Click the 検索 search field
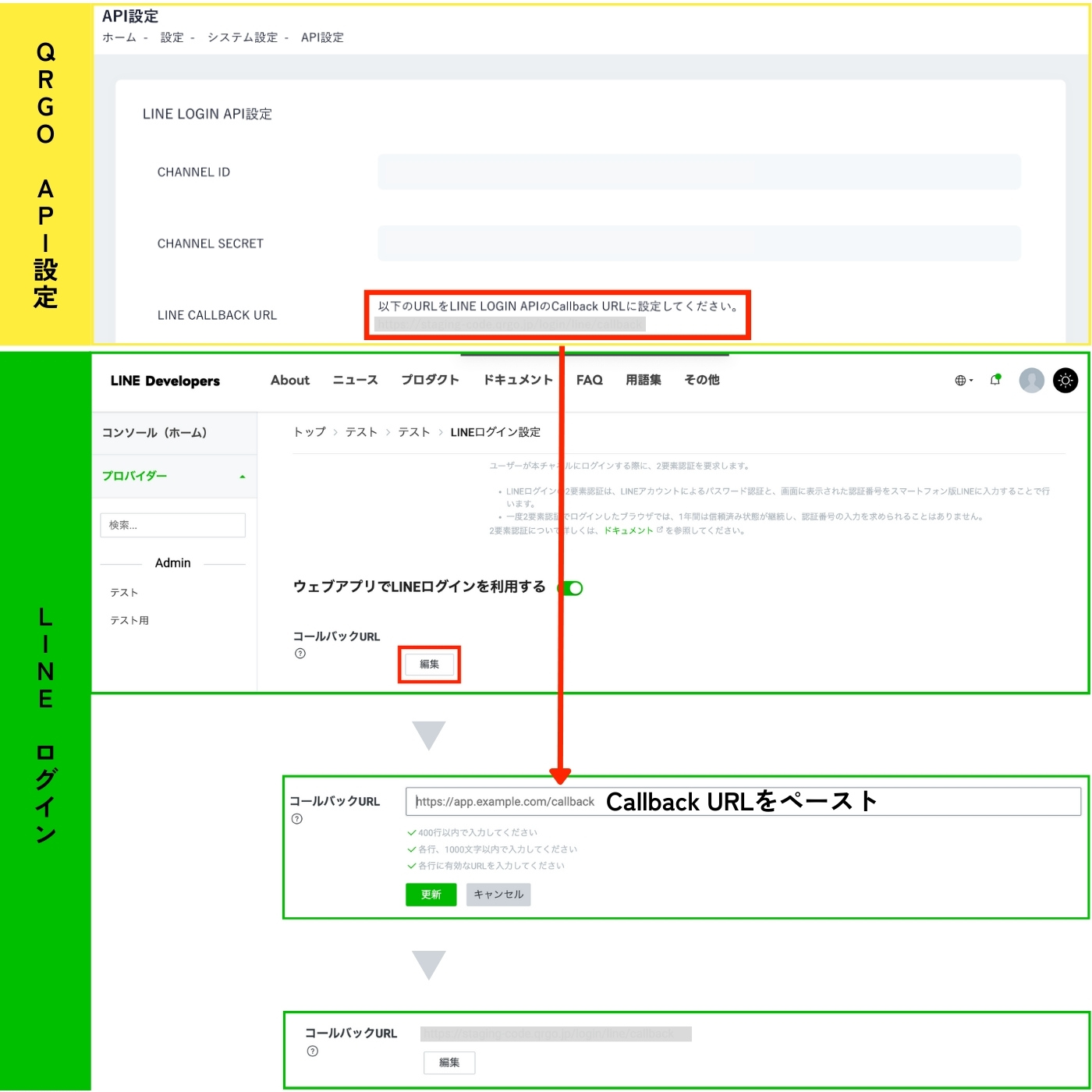 tap(172, 525)
